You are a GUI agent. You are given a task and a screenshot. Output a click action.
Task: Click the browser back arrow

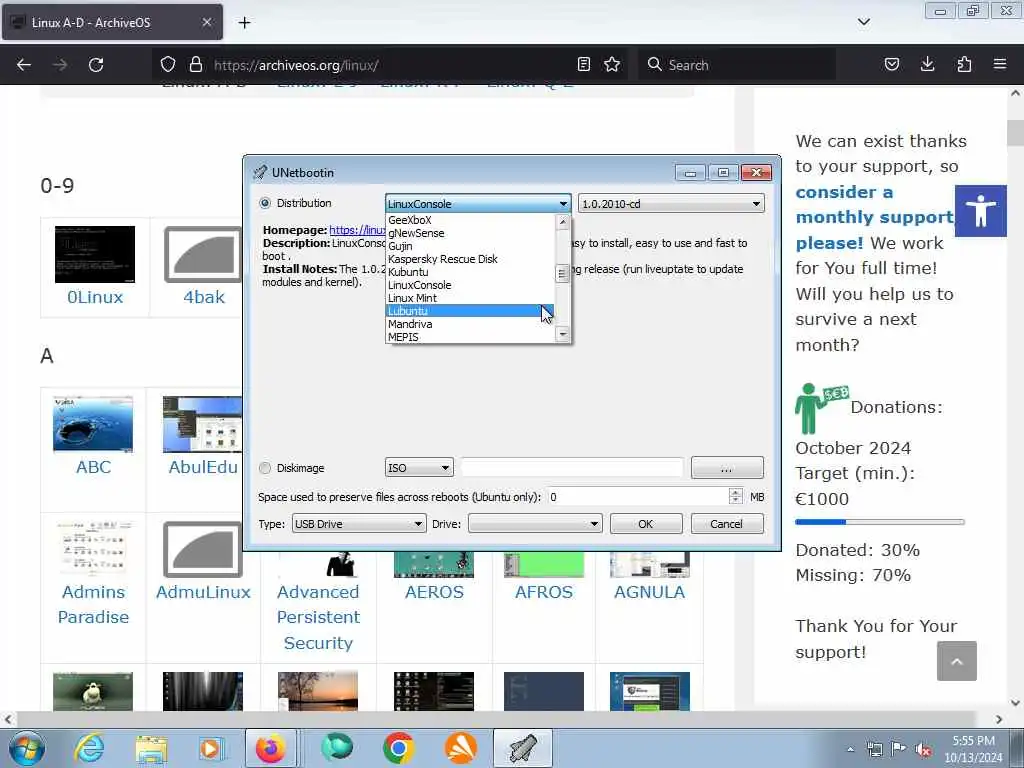pyautogui.click(x=24, y=65)
